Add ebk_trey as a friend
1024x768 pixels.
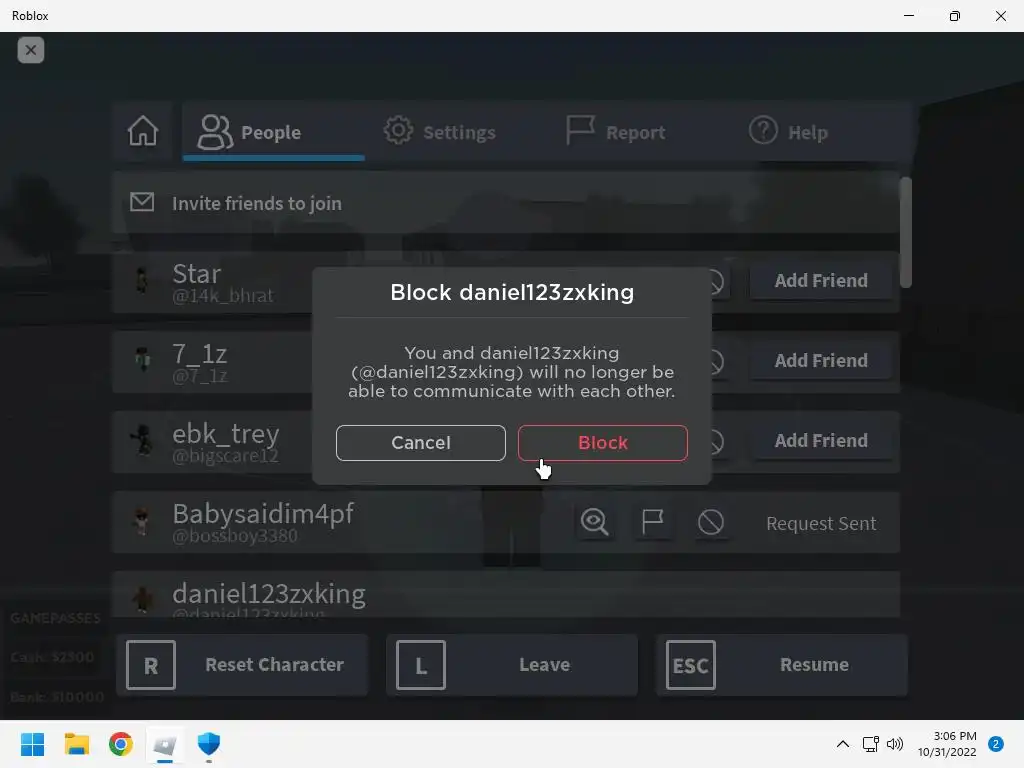click(x=821, y=441)
